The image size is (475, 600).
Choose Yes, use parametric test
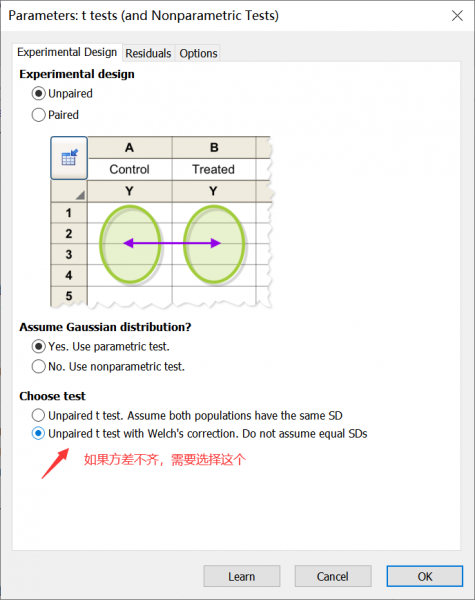[101, 347]
